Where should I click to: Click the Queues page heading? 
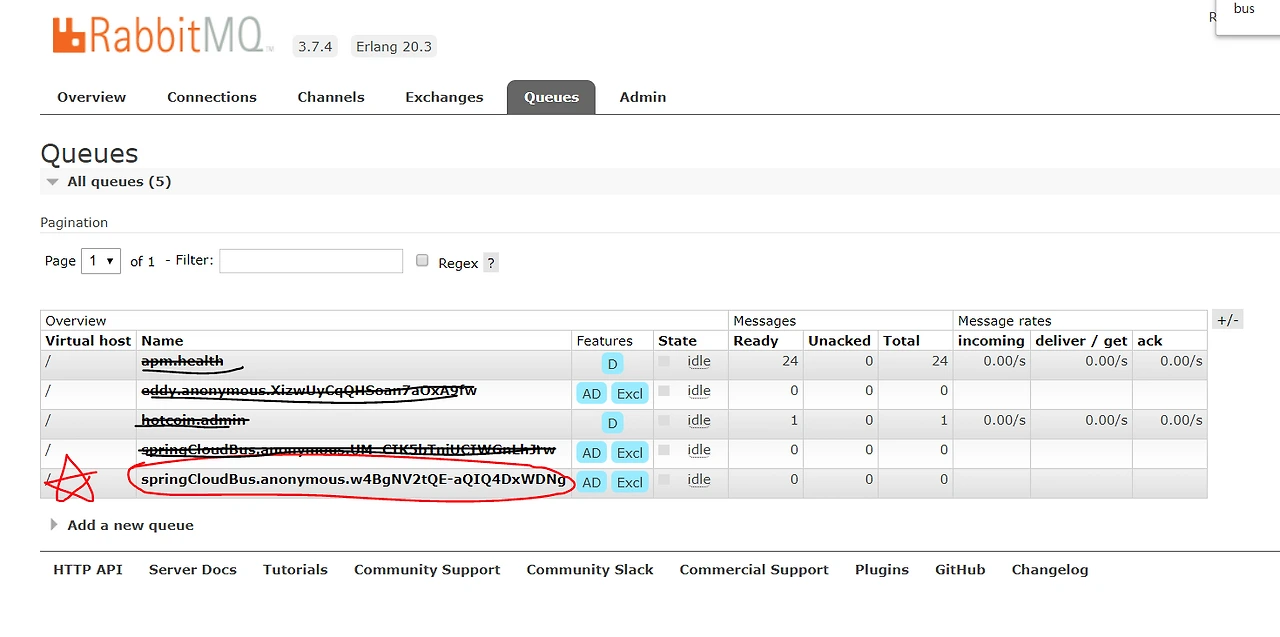pyautogui.click(x=89, y=153)
